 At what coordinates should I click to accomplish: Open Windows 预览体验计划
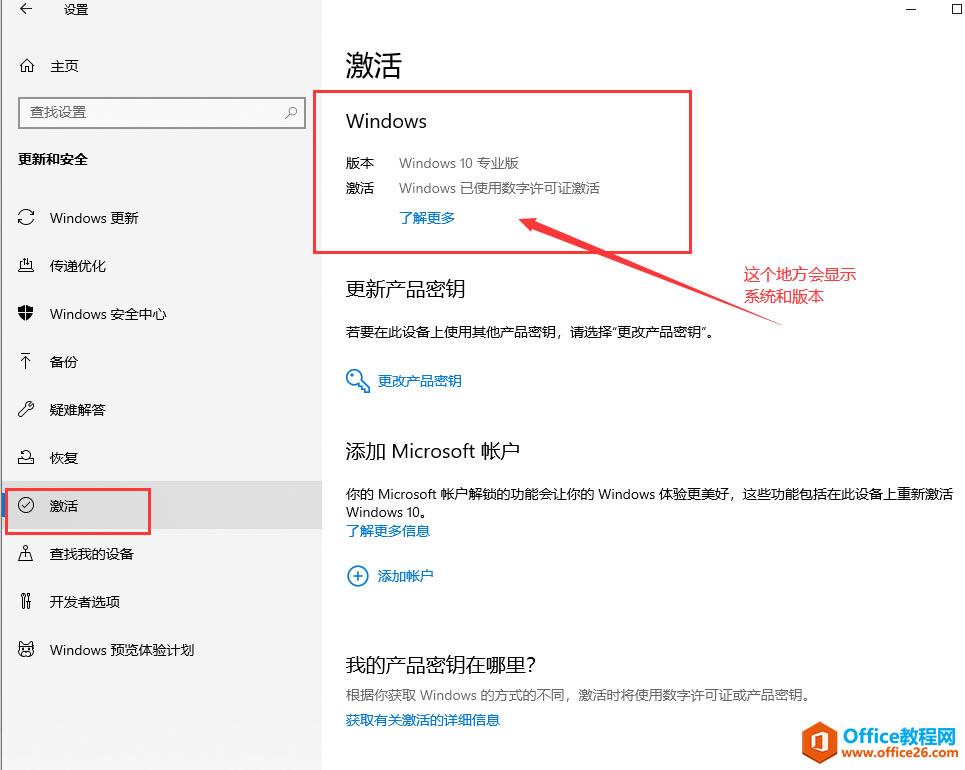click(x=122, y=650)
